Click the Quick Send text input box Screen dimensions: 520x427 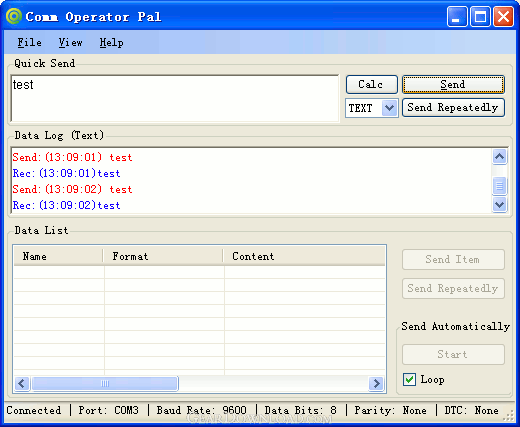(175, 98)
